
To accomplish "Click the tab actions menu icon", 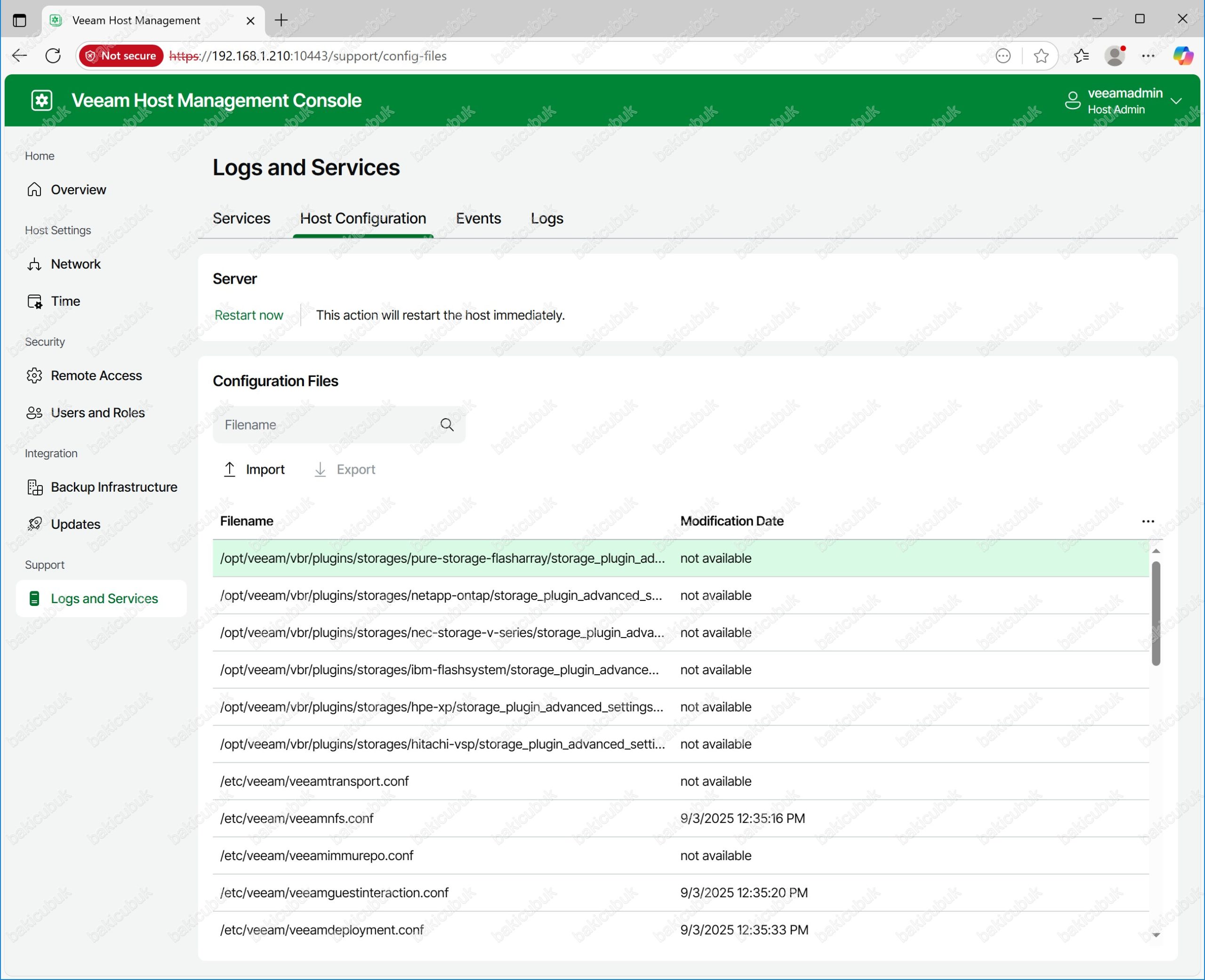I will [x=20, y=20].
